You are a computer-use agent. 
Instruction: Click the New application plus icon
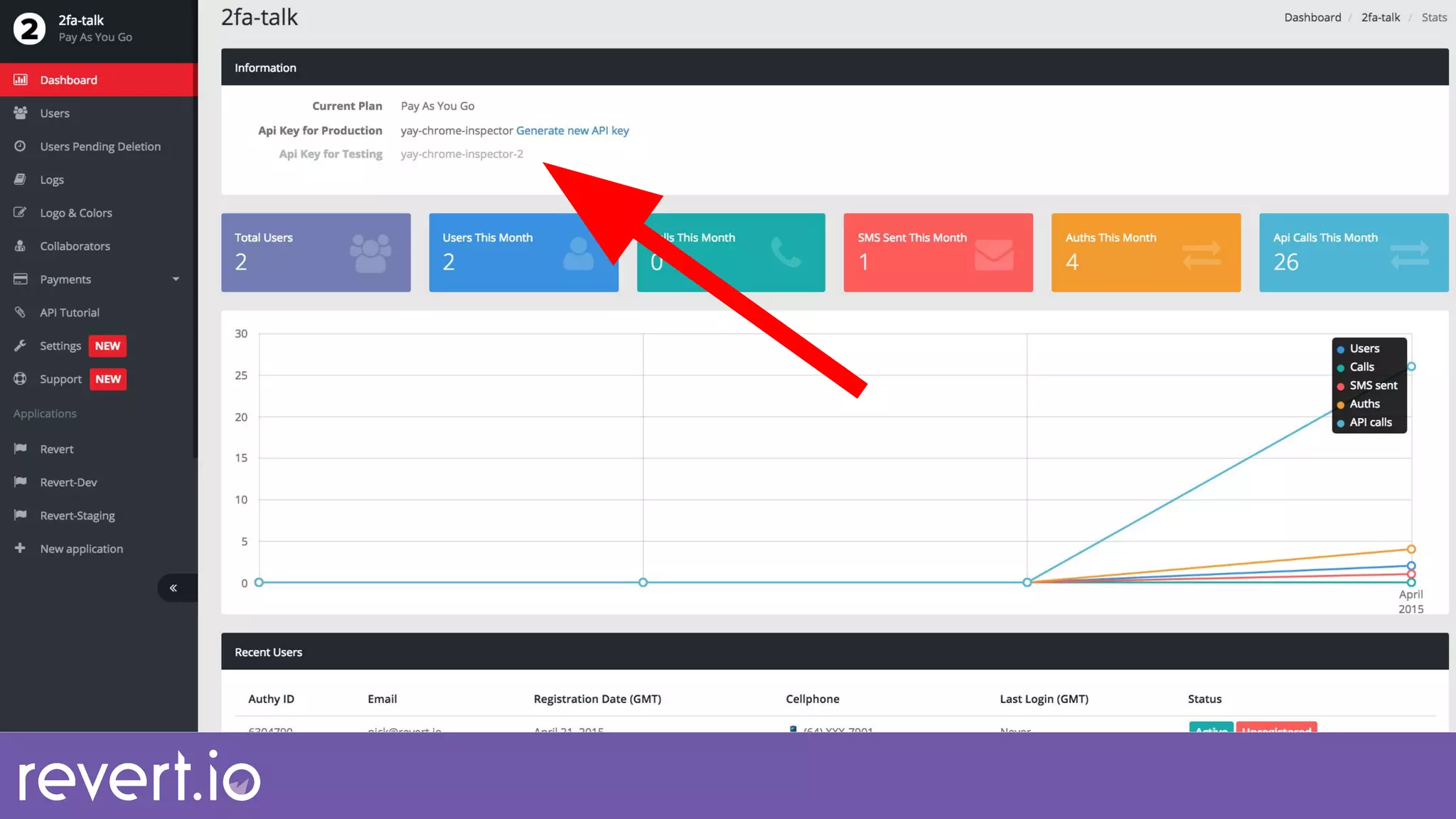click(20, 548)
